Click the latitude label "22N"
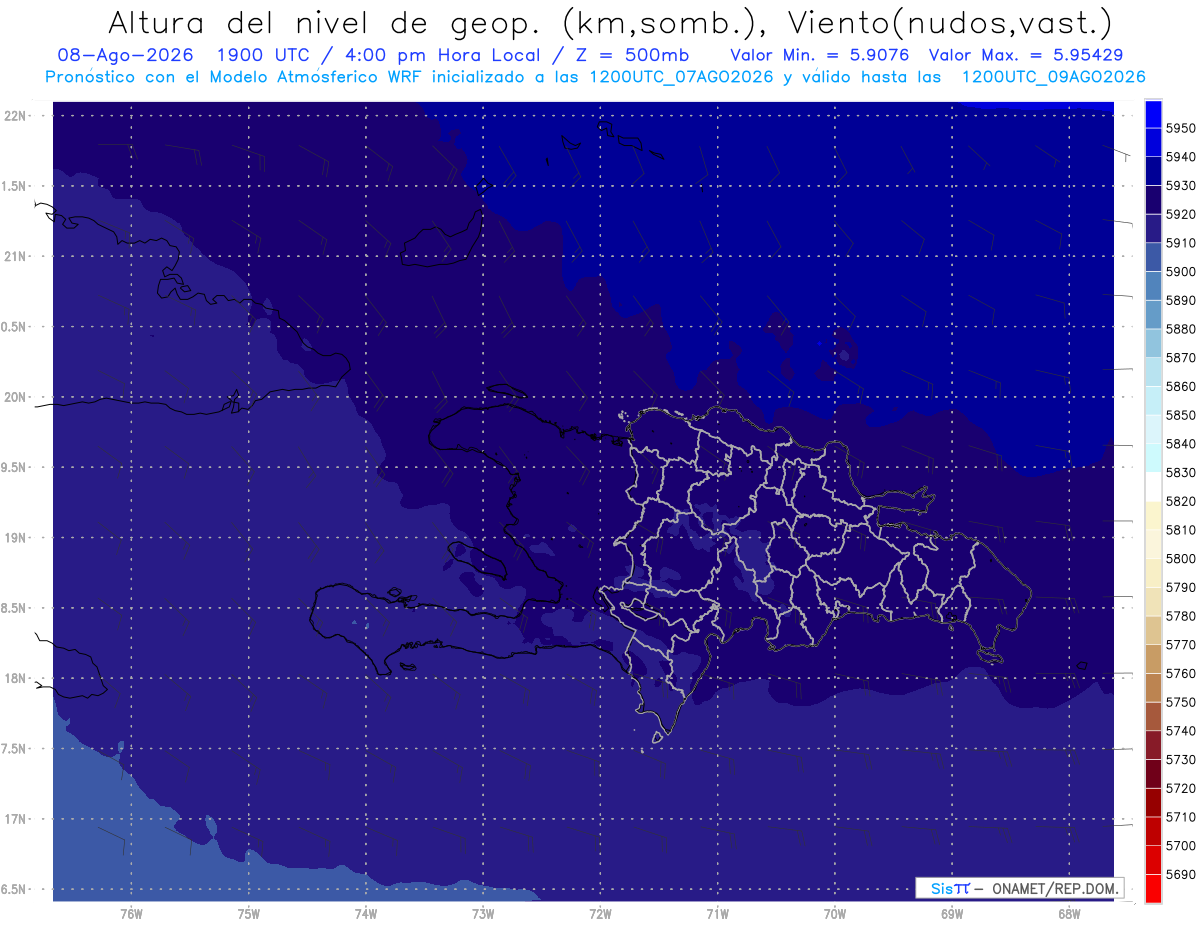The width and height of the screenshot is (1200, 927). (x=16, y=116)
